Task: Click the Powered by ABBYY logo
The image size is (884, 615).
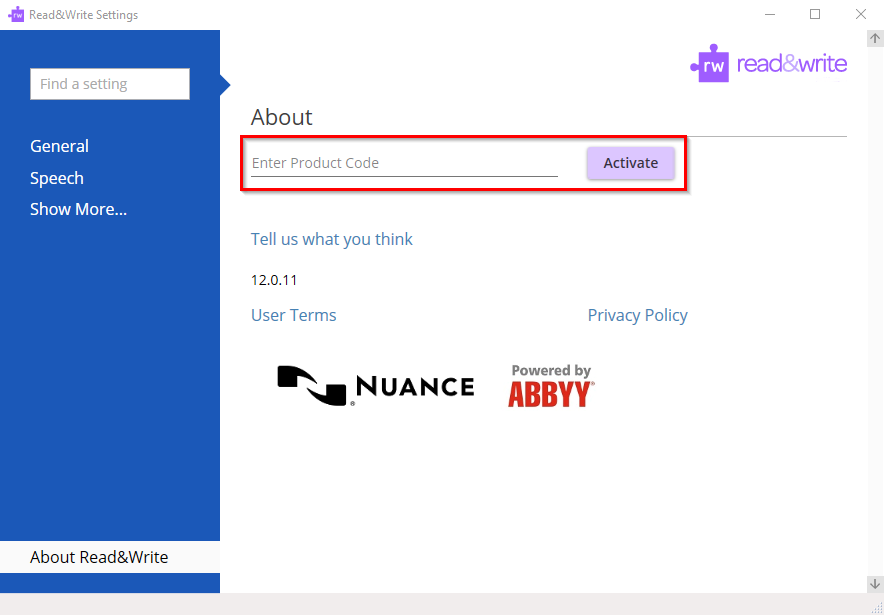Action: (x=551, y=386)
